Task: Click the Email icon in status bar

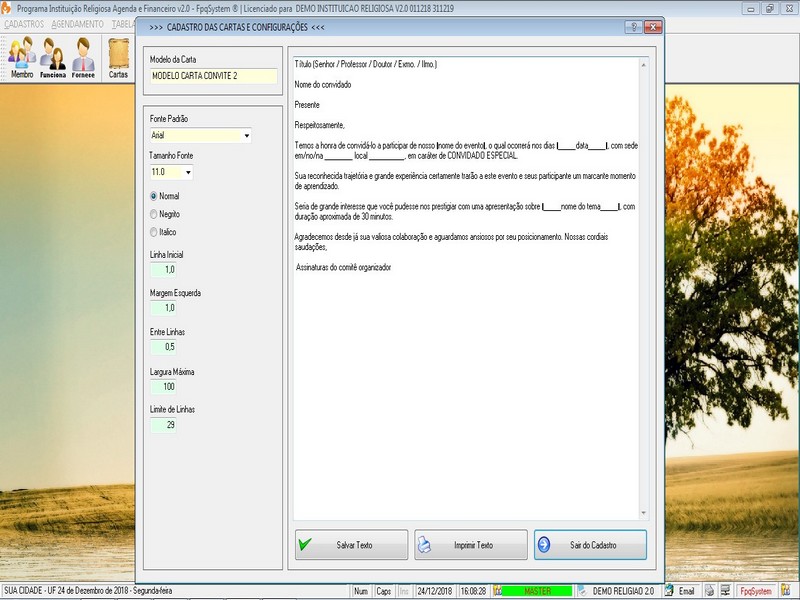Action: (x=669, y=591)
